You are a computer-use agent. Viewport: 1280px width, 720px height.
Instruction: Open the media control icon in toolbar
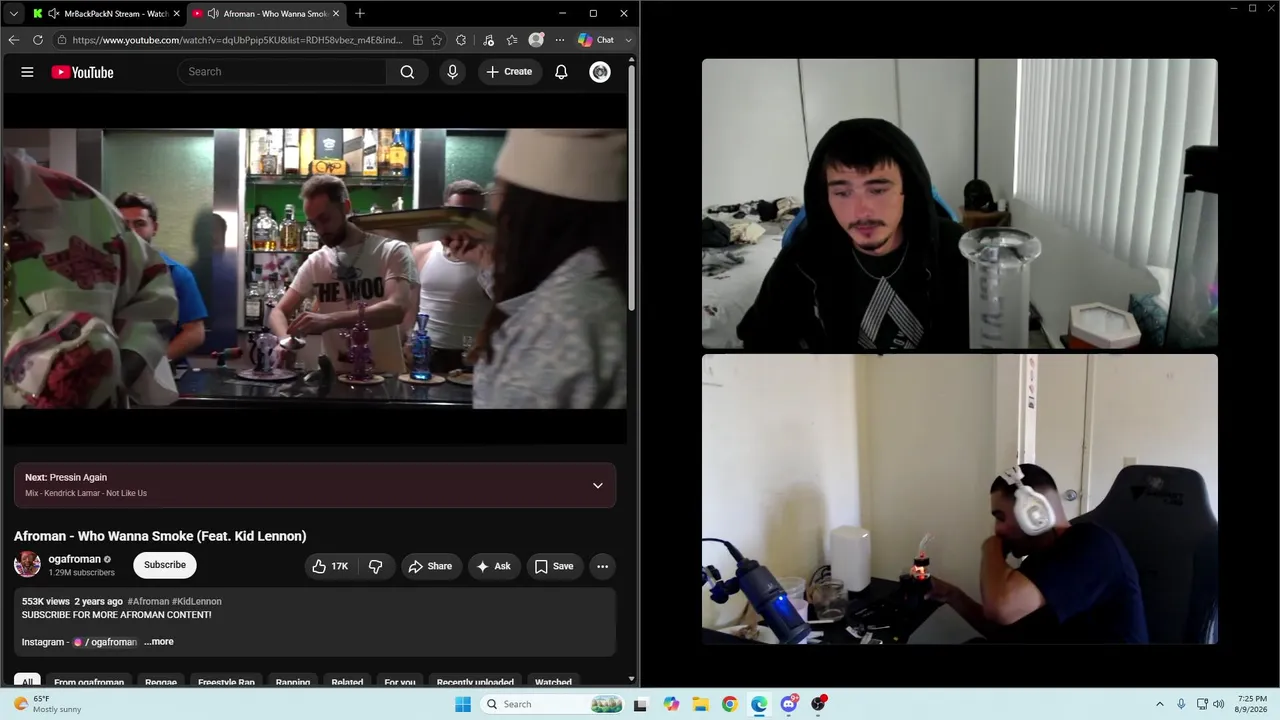point(488,40)
